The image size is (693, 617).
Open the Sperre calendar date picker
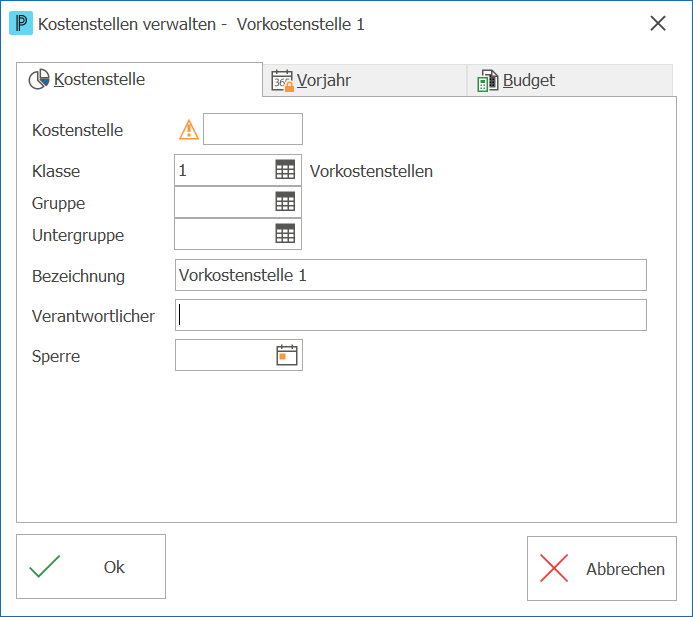tap(287, 355)
